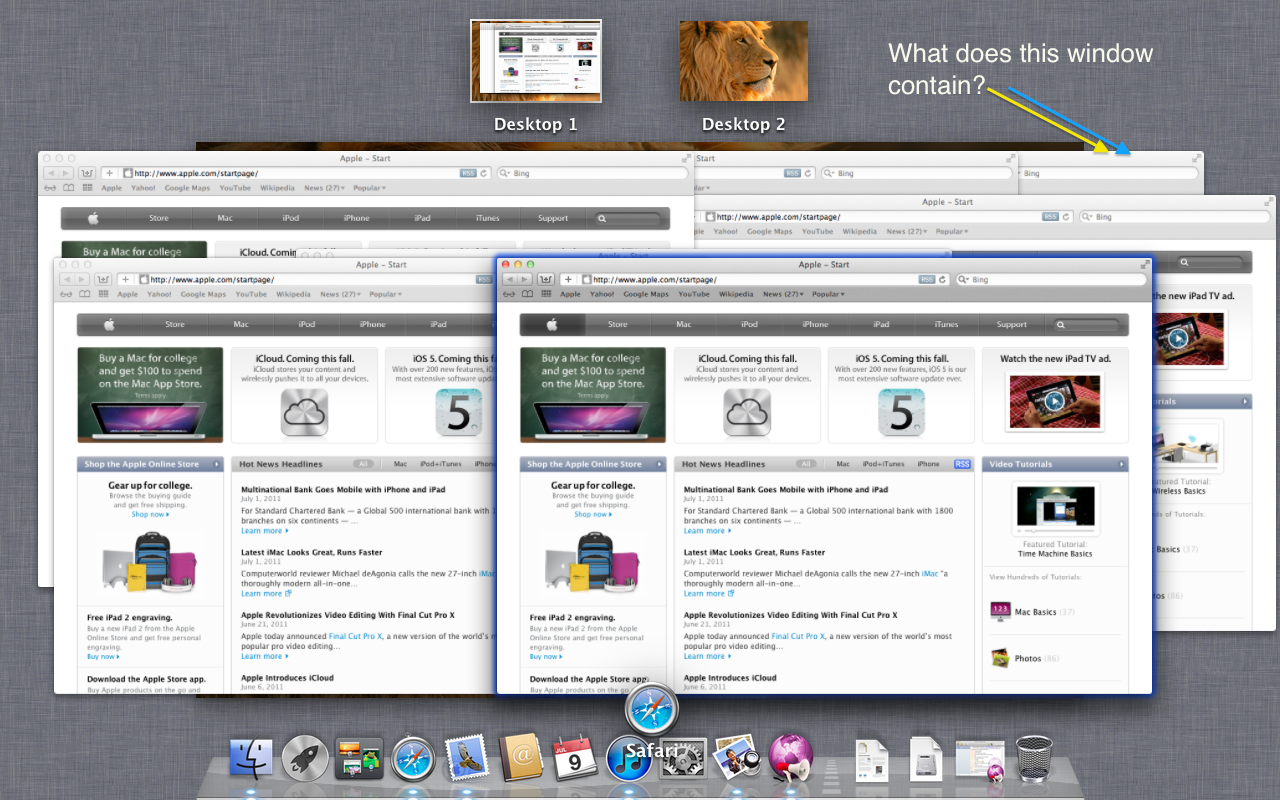Reload the page in the highlighted window

944,280
